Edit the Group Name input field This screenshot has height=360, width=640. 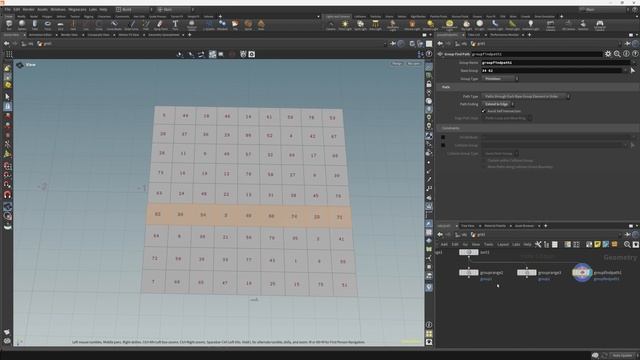[557, 62]
